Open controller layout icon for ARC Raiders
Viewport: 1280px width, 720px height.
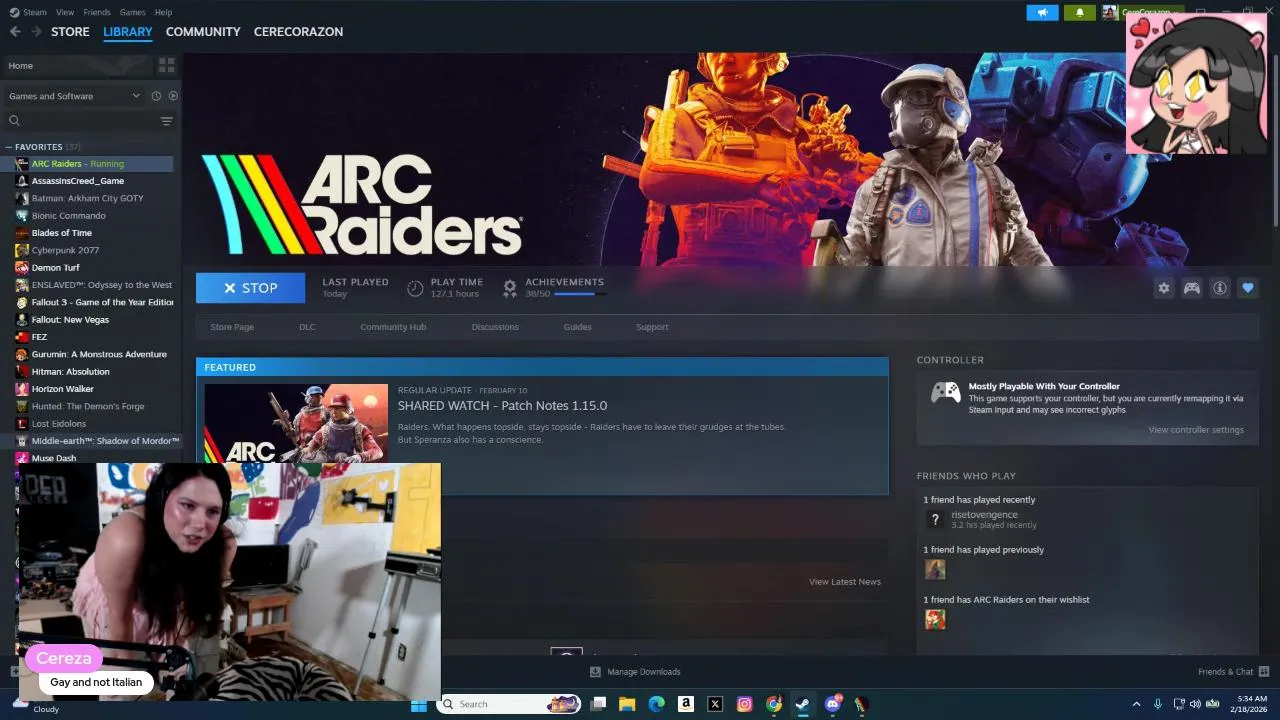click(1192, 288)
